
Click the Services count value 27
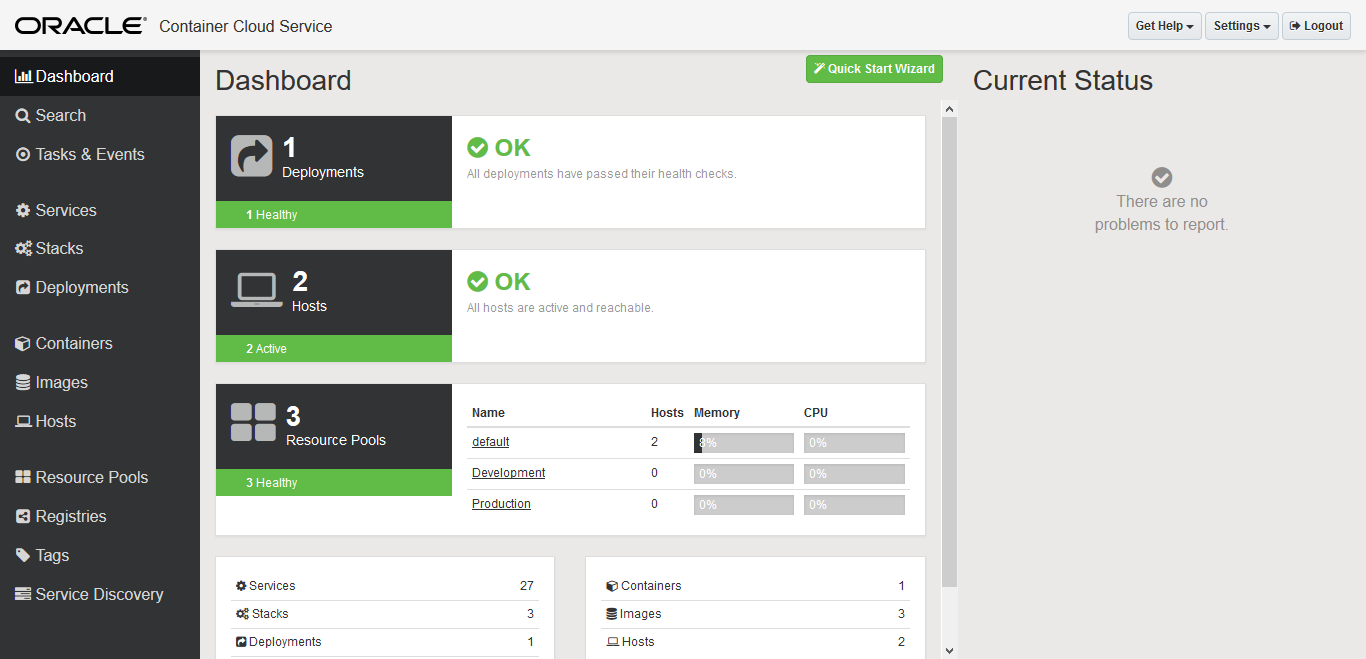click(527, 586)
